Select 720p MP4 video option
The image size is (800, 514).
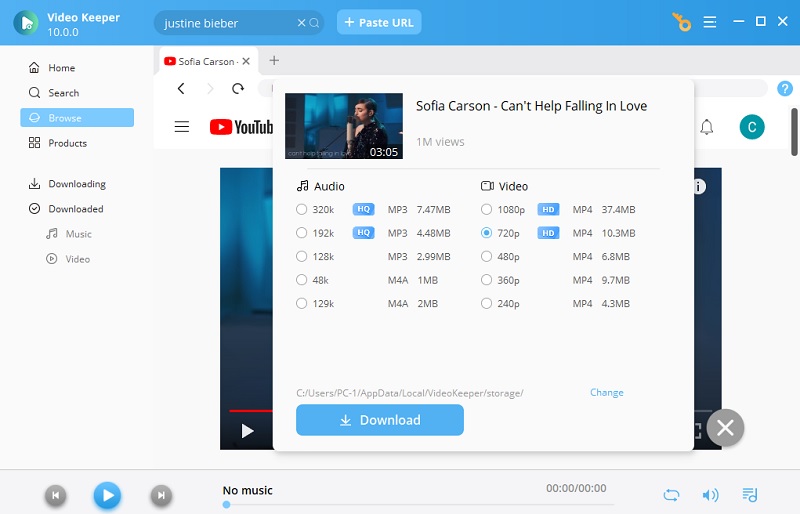[486, 233]
